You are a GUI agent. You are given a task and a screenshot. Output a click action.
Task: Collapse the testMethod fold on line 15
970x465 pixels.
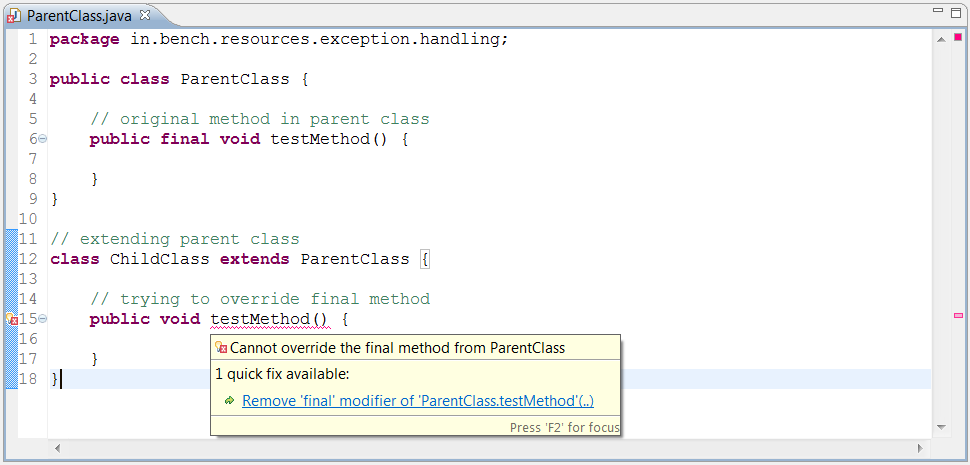43,319
